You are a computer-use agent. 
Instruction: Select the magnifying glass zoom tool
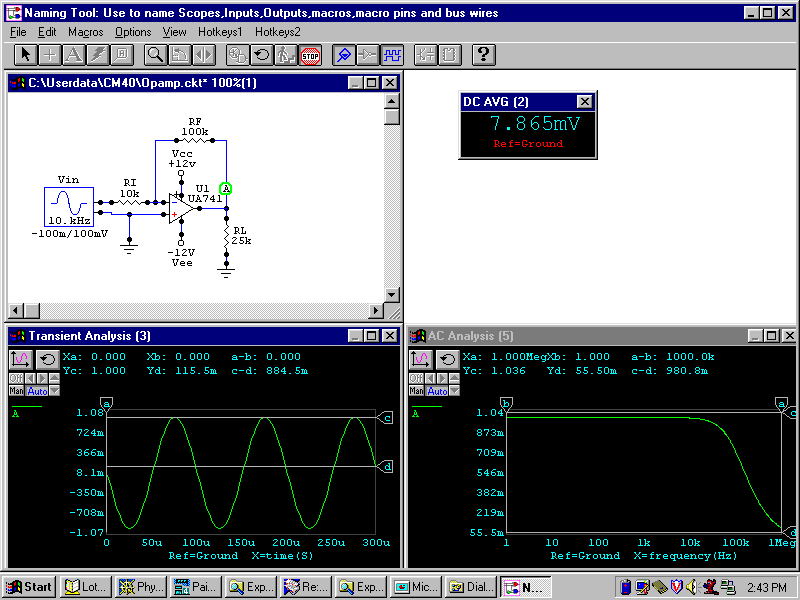[x=155, y=55]
